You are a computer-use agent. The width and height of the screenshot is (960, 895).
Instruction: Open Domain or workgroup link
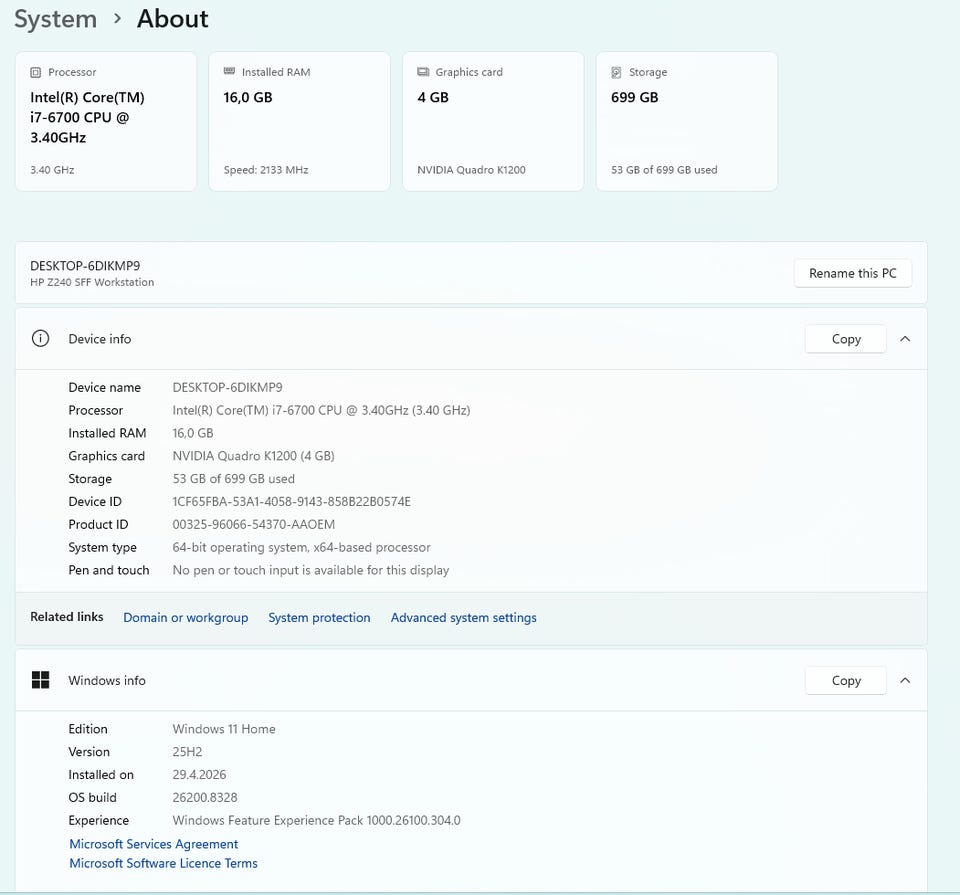(x=186, y=617)
